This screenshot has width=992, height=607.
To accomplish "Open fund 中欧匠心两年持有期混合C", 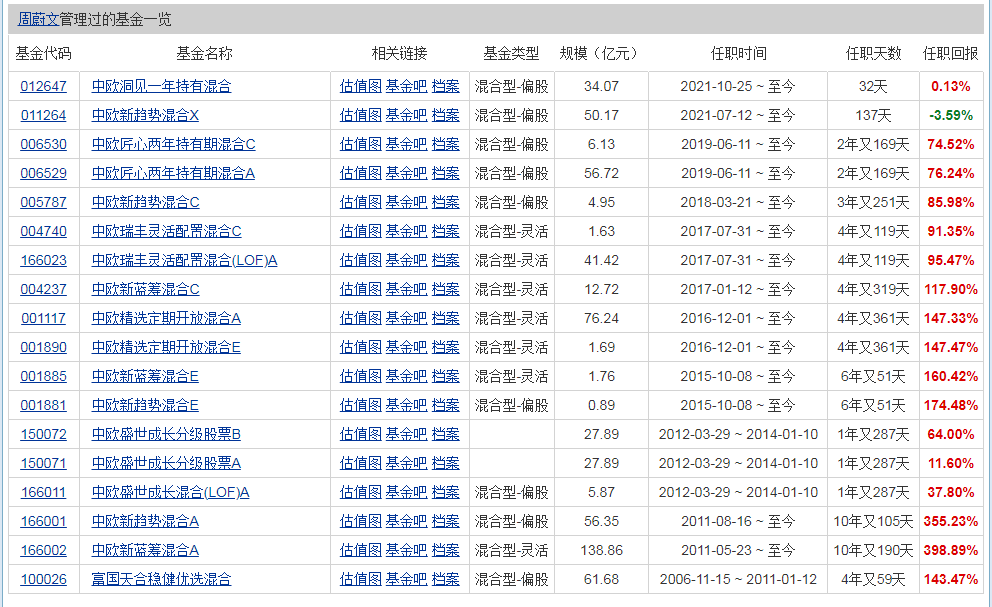I will 173,144.
